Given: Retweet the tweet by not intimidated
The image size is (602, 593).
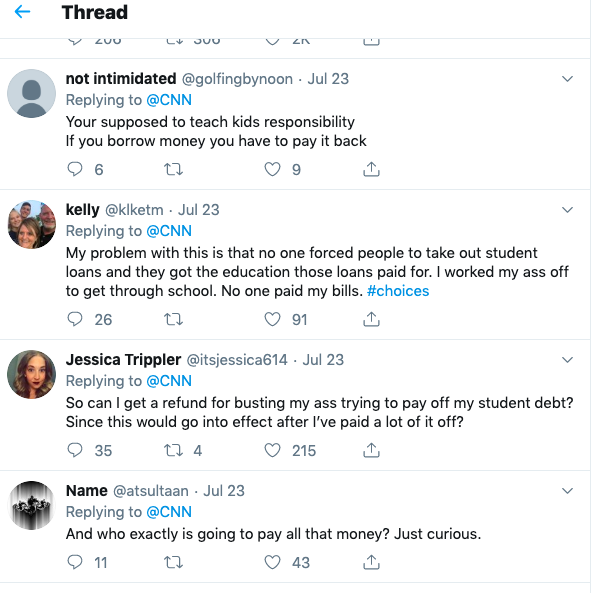Looking at the screenshot, I should [x=173, y=170].
